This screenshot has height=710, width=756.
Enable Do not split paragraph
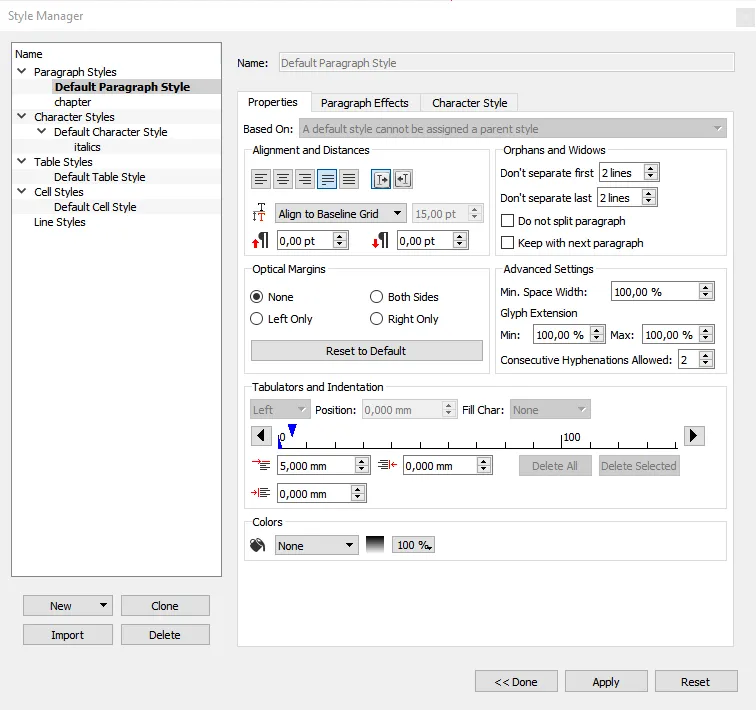pos(507,221)
